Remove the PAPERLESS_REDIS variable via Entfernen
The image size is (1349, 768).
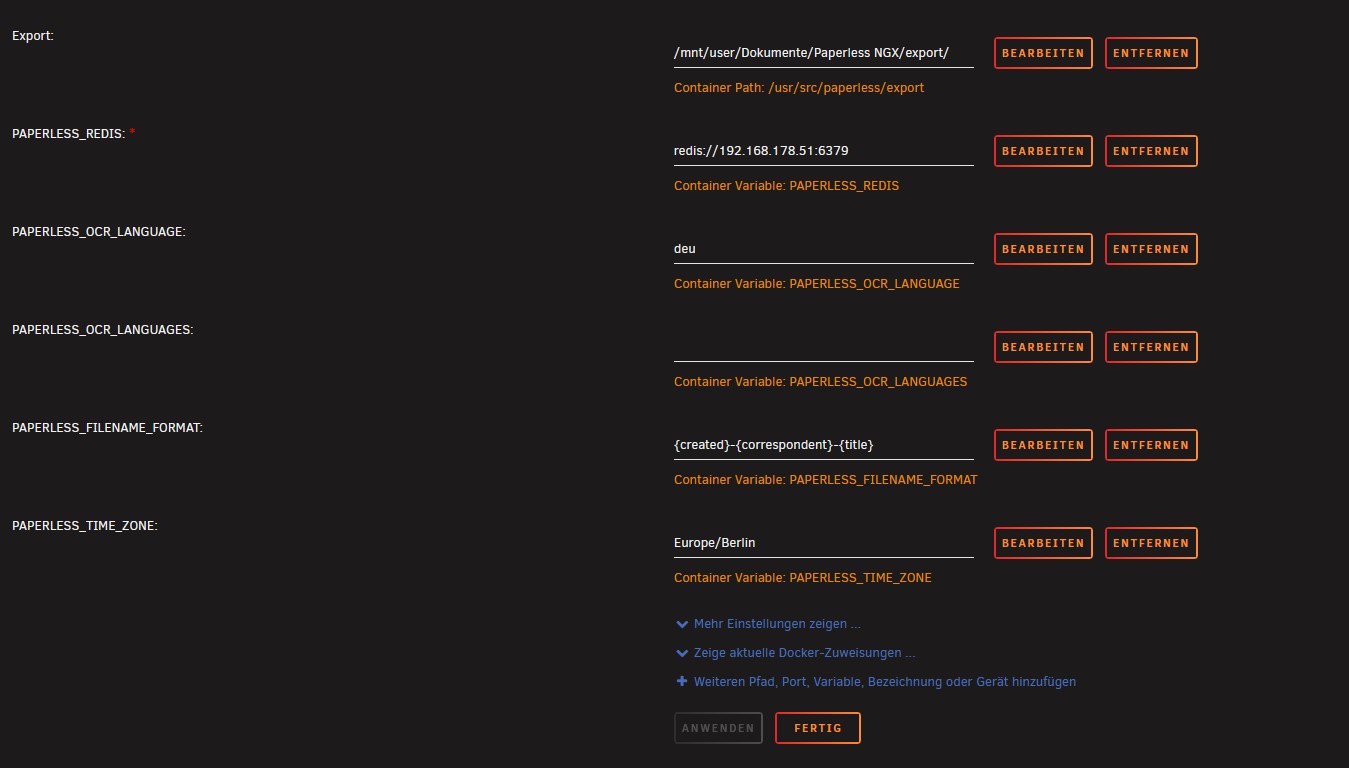1151,151
